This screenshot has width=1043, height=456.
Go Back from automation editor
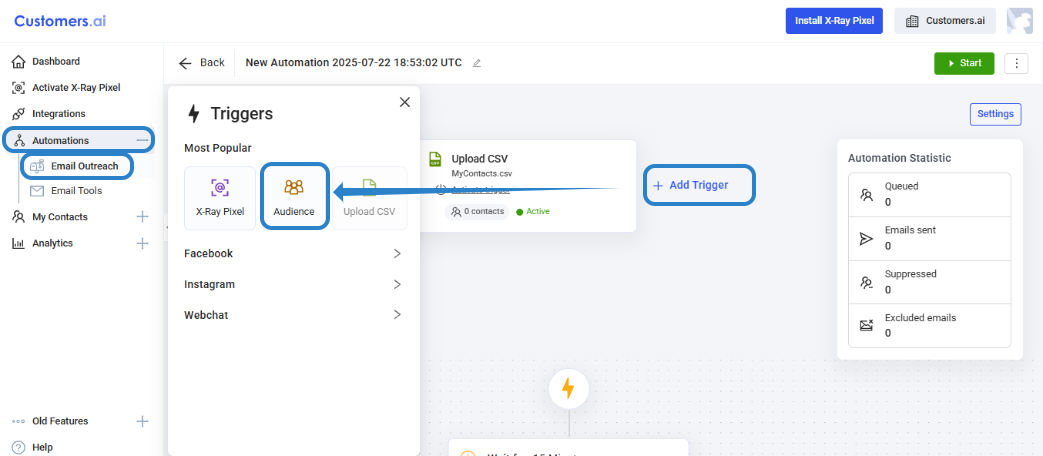pyautogui.click(x=202, y=62)
